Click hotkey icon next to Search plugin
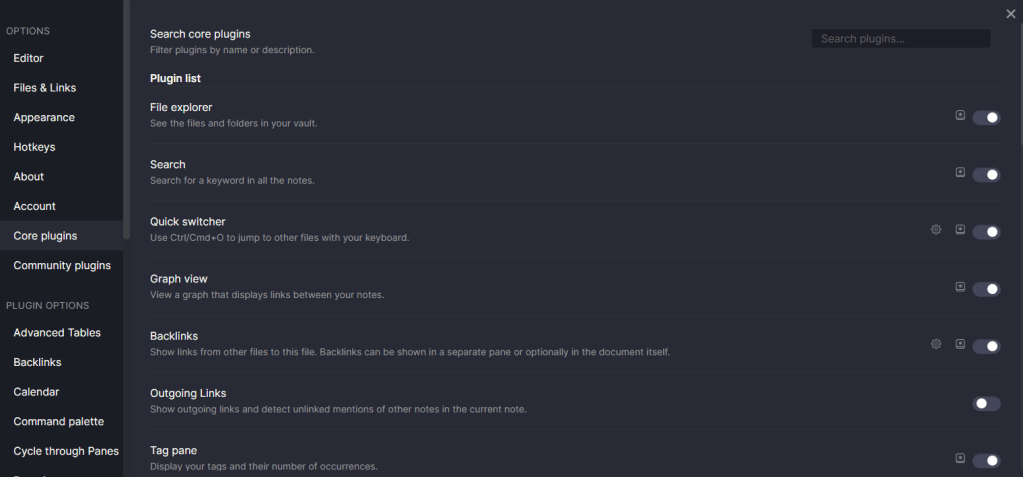The width and height of the screenshot is (1023, 477). click(x=960, y=172)
